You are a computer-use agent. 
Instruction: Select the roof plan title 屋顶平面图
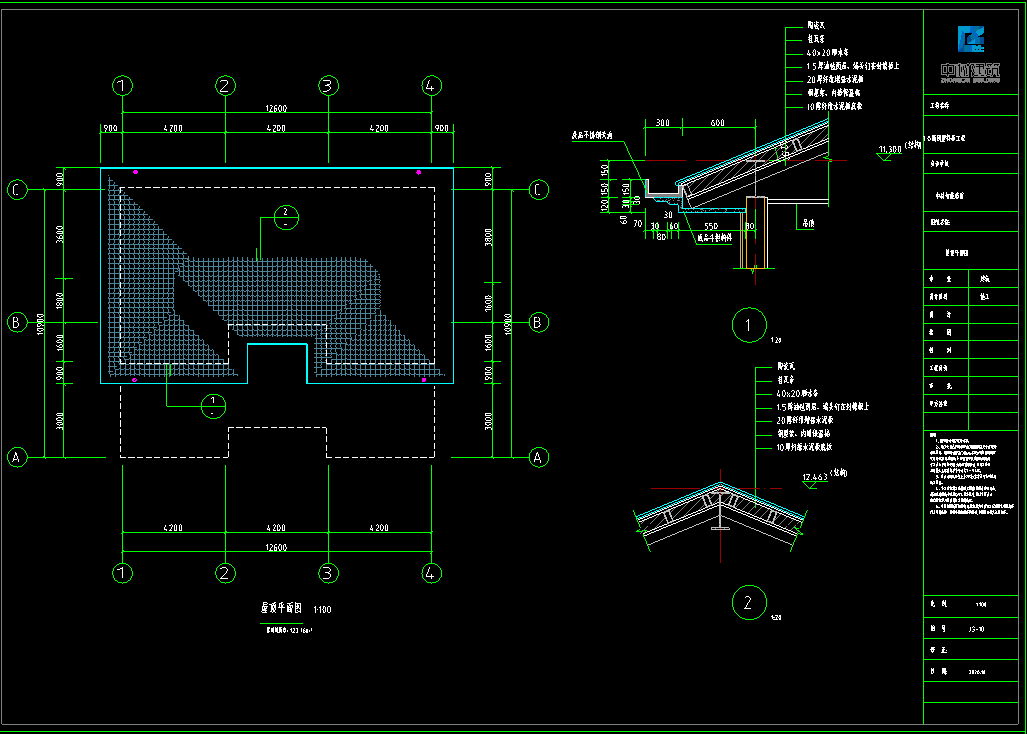pyautogui.click(x=281, y=608)
